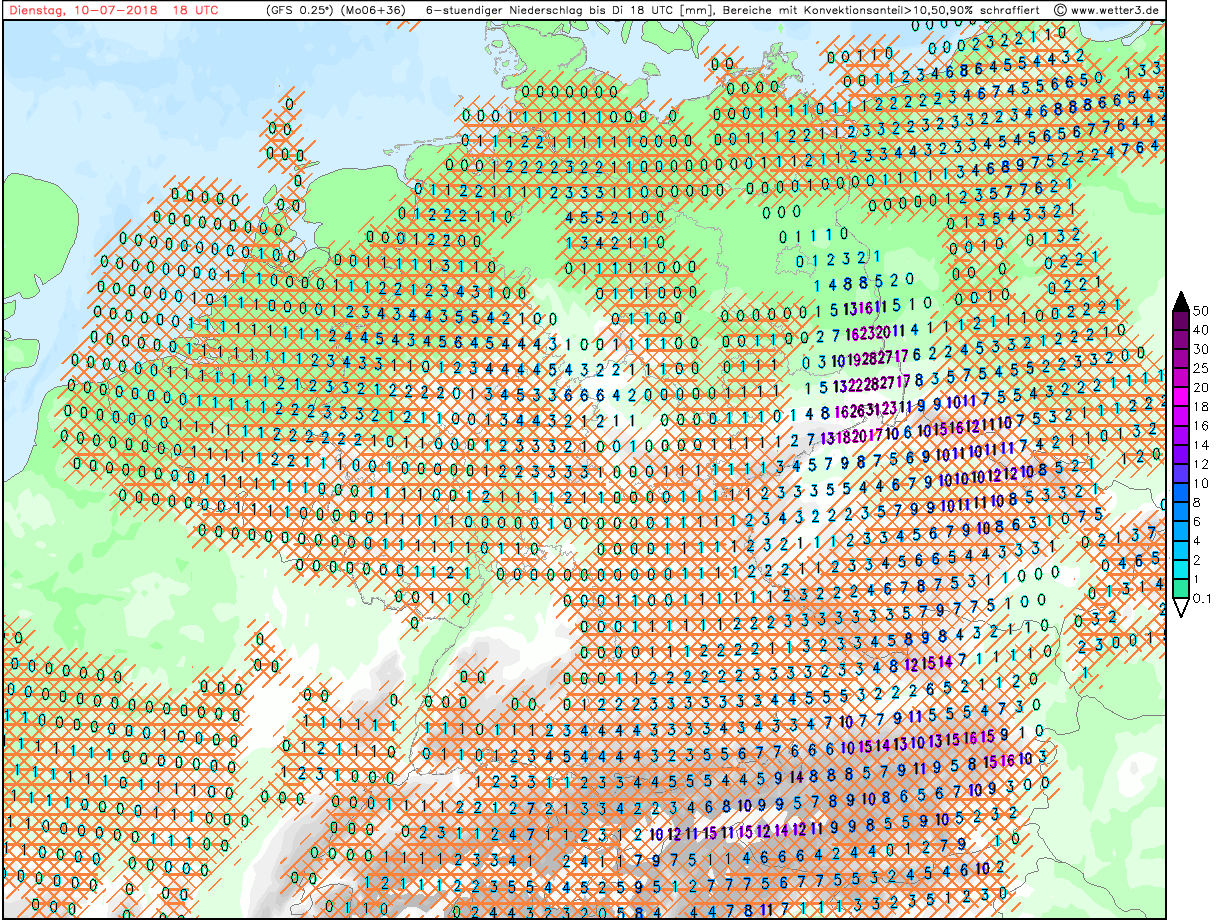
Task: Pick the violet color between 12 and 14
Action: pos(1181,455)
